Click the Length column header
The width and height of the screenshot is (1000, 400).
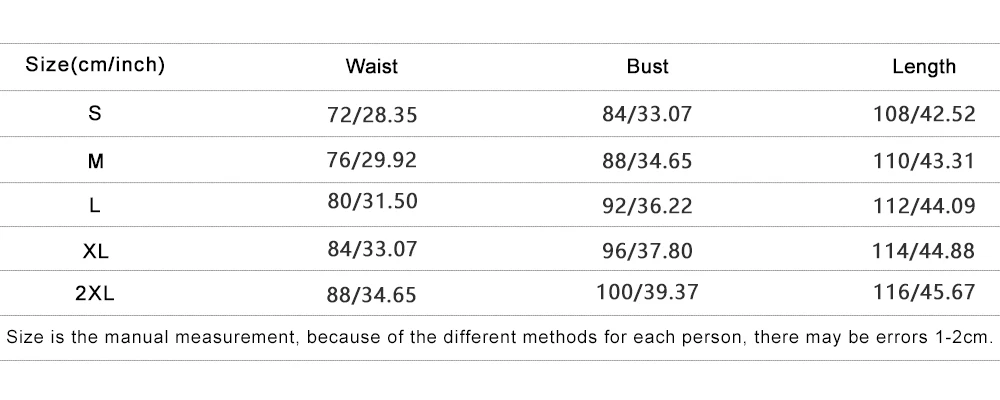(x=924, y=67)
